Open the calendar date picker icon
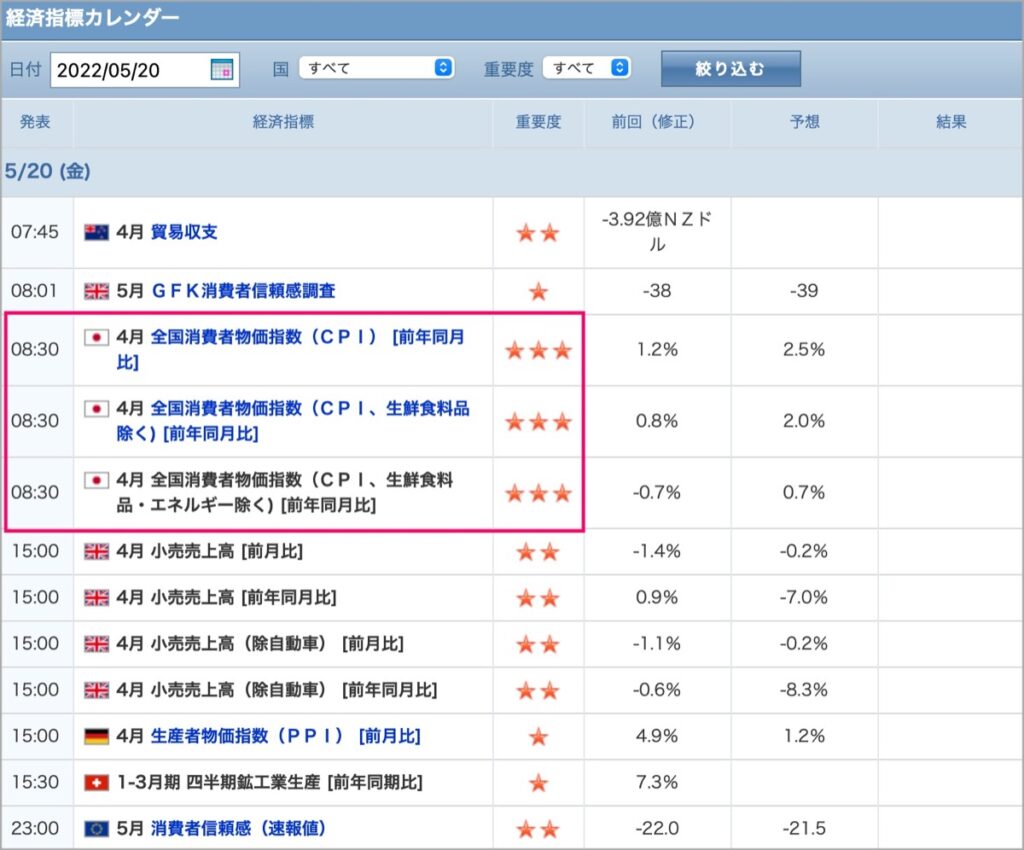 pos(221,69)
